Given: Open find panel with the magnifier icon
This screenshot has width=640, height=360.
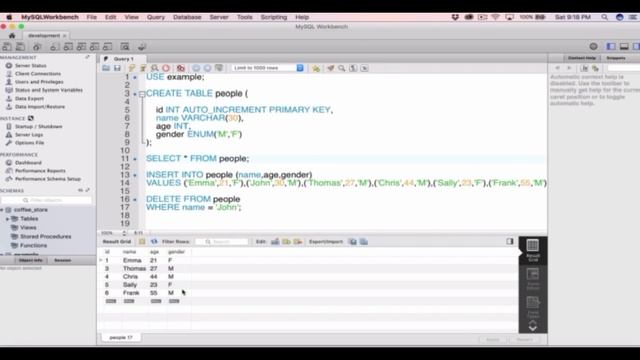Looking at the screenshot, I should tap(342, 68).
